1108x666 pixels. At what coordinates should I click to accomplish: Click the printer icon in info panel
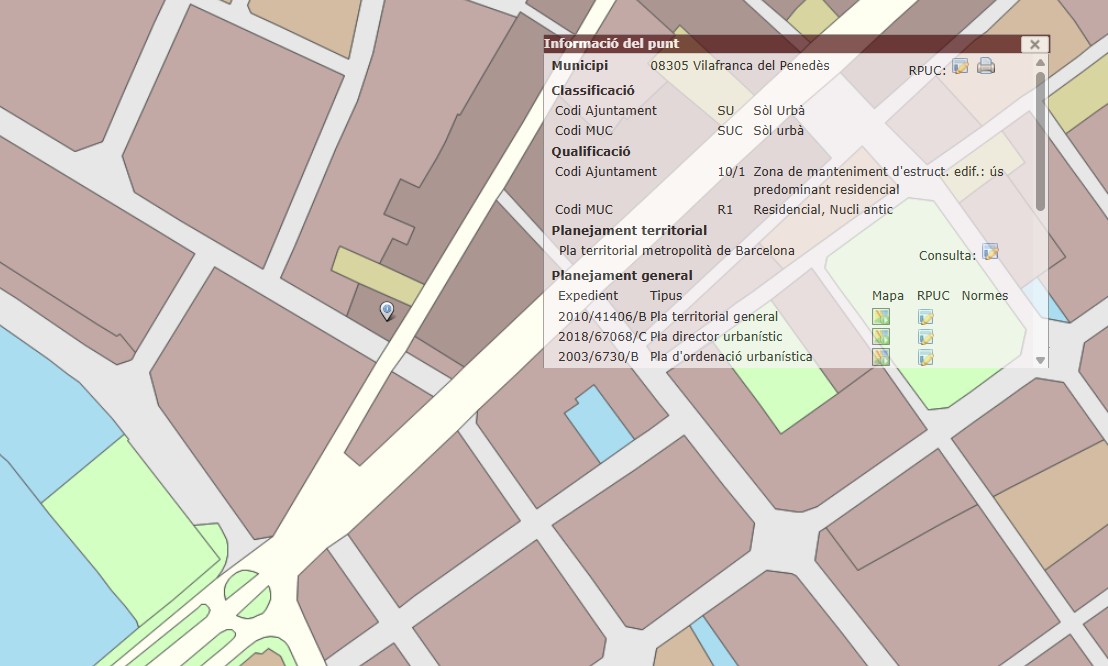click(x=986, y=67)
